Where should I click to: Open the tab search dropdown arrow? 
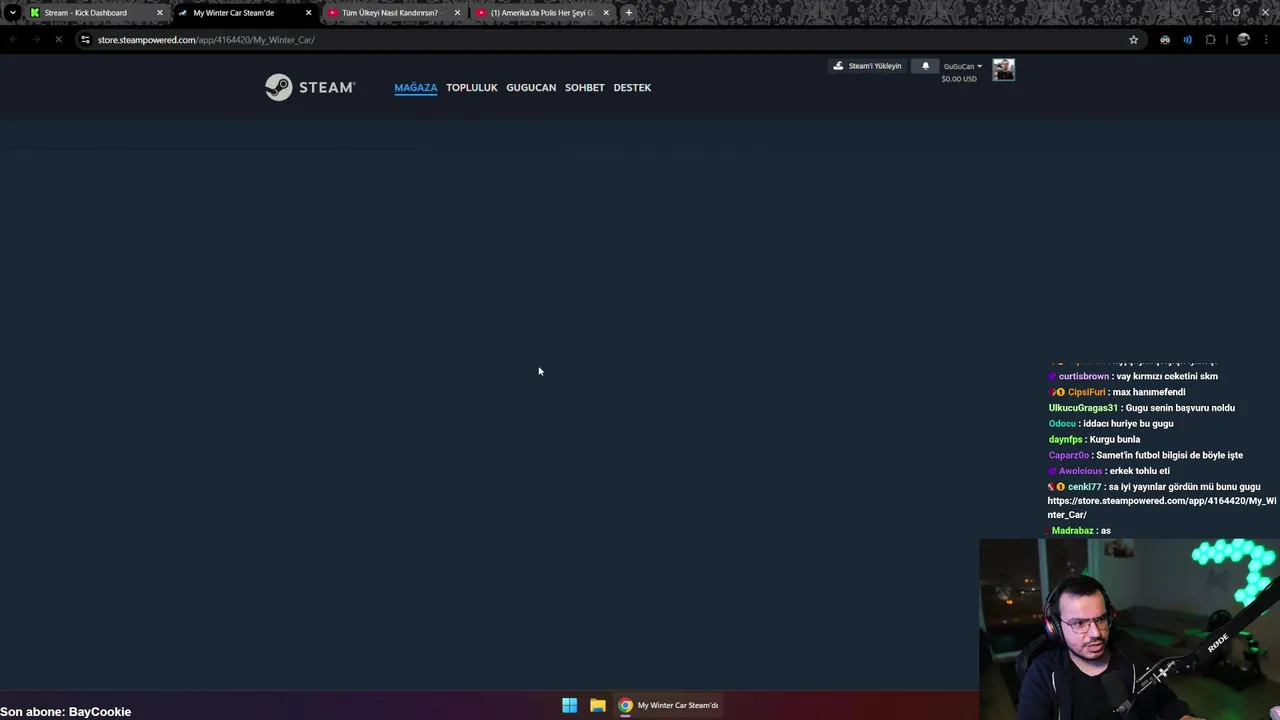[12, 13]
